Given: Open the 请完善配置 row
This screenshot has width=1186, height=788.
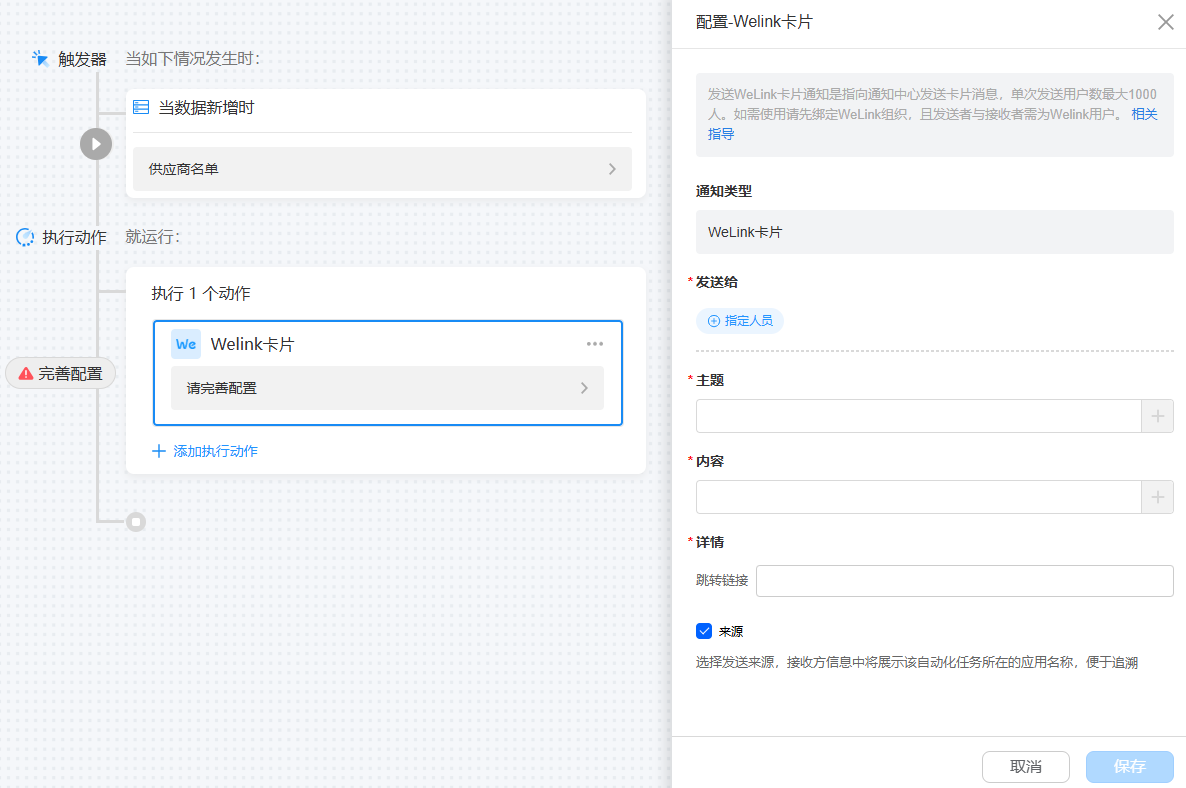Looking at the screenshot, I should (x=387, y=388).
